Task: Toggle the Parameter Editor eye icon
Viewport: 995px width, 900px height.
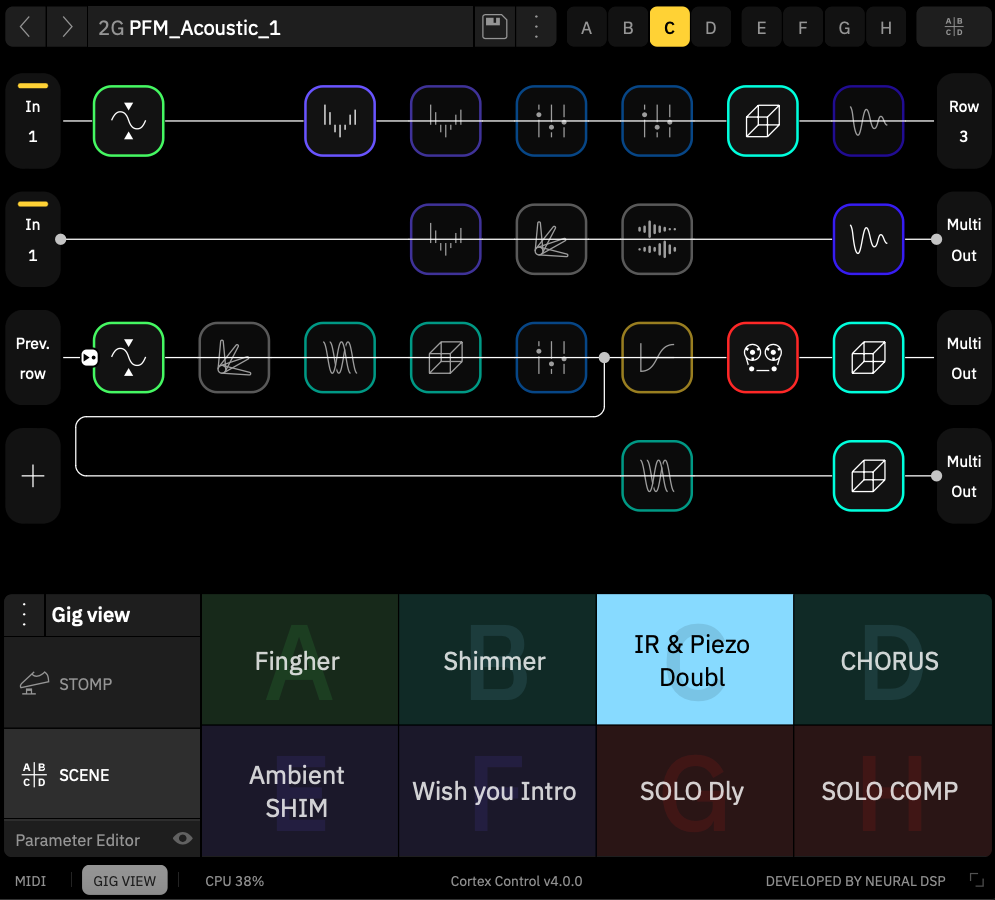Action: [x=181, y=840]
